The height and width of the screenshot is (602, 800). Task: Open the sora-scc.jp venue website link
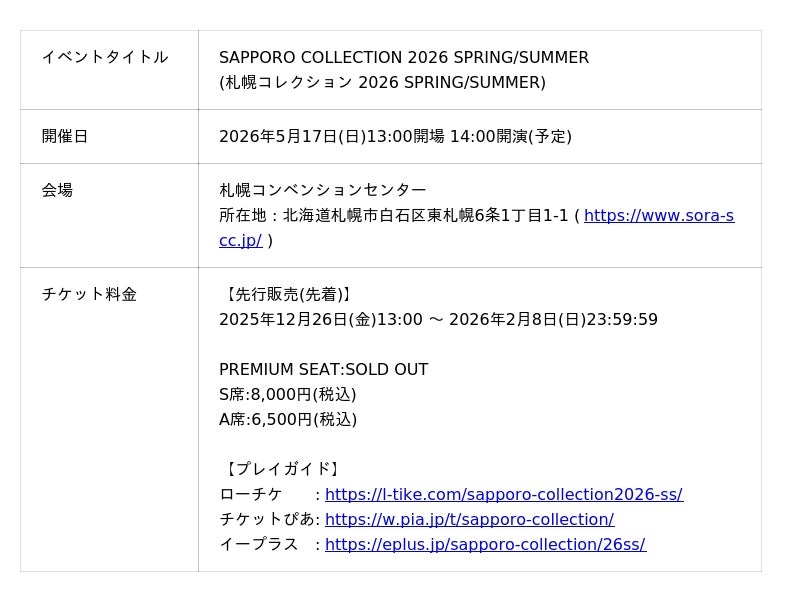click(658, 216)
